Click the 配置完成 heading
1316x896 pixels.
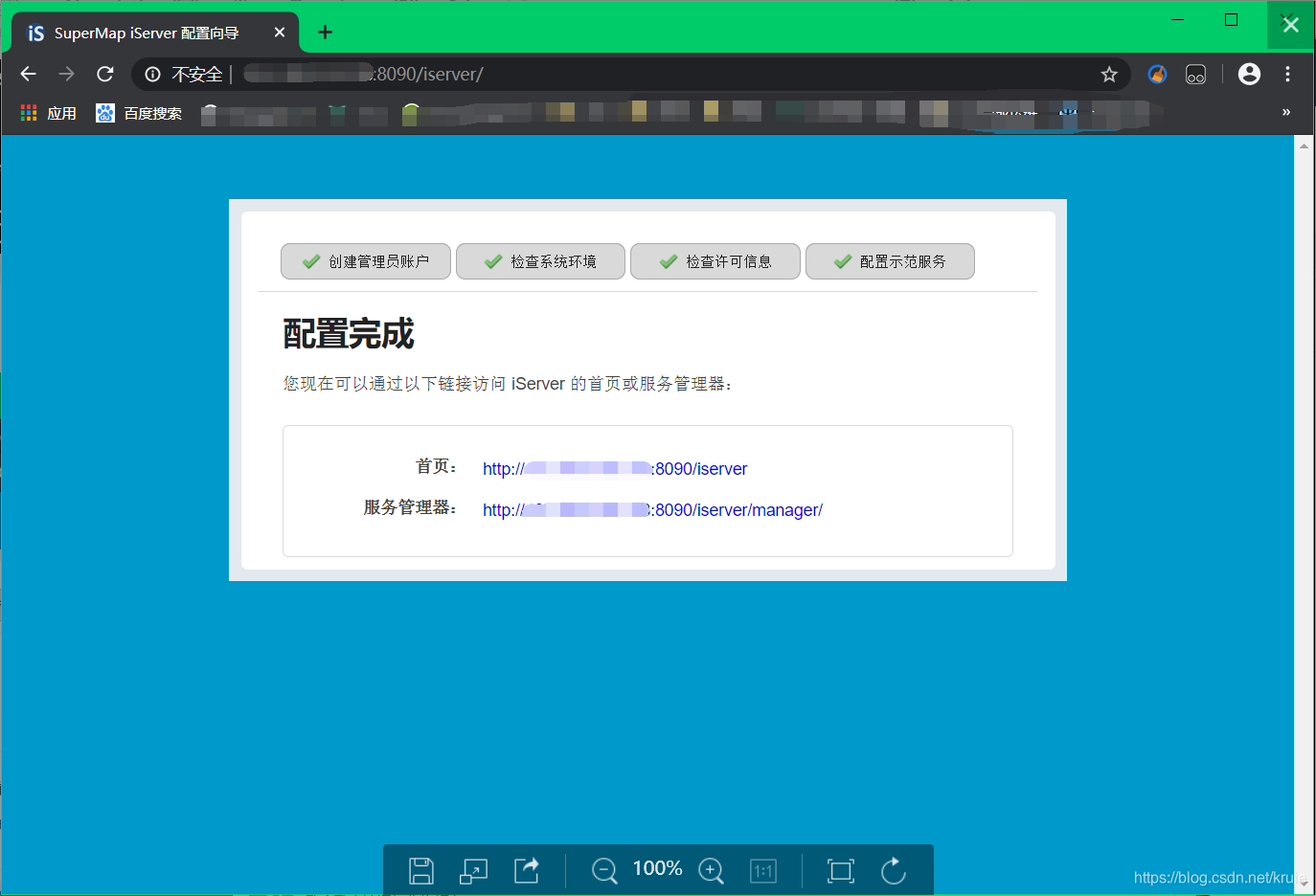349,334
